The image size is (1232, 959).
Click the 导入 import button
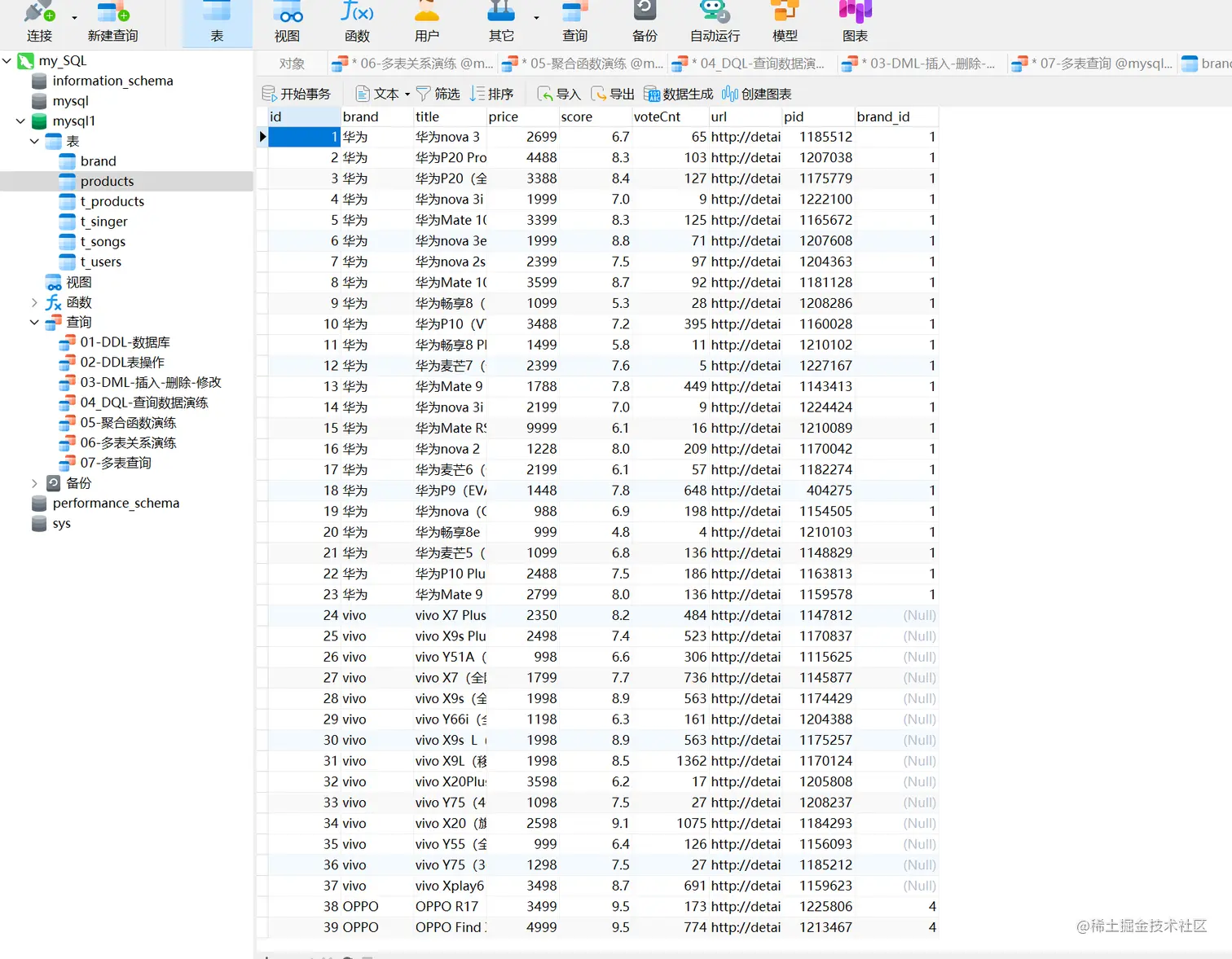coord(559,94)
